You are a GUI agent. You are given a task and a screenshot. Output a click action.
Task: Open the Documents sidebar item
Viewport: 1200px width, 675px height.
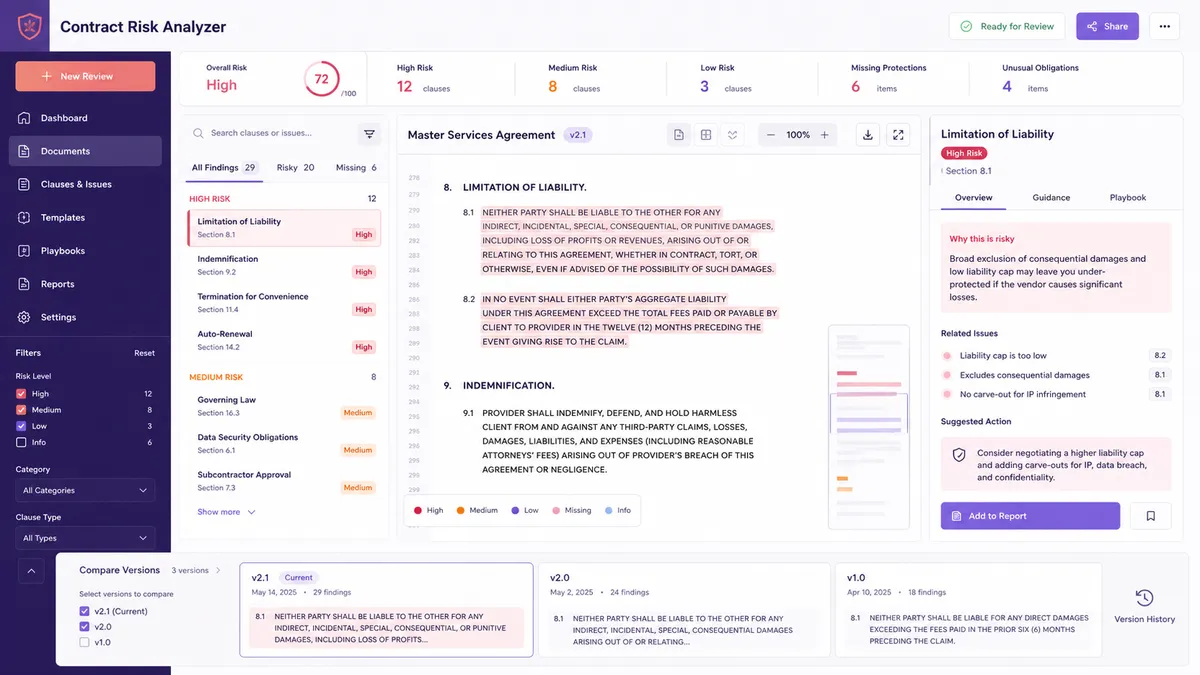point(85,151)
